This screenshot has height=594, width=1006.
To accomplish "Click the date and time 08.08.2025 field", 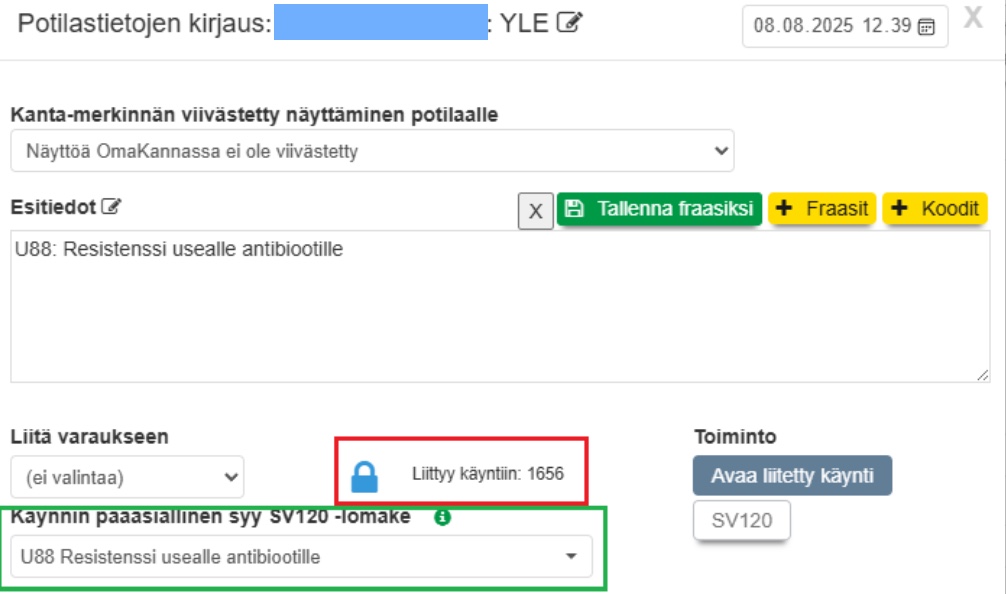I will [x=832, y=27].
